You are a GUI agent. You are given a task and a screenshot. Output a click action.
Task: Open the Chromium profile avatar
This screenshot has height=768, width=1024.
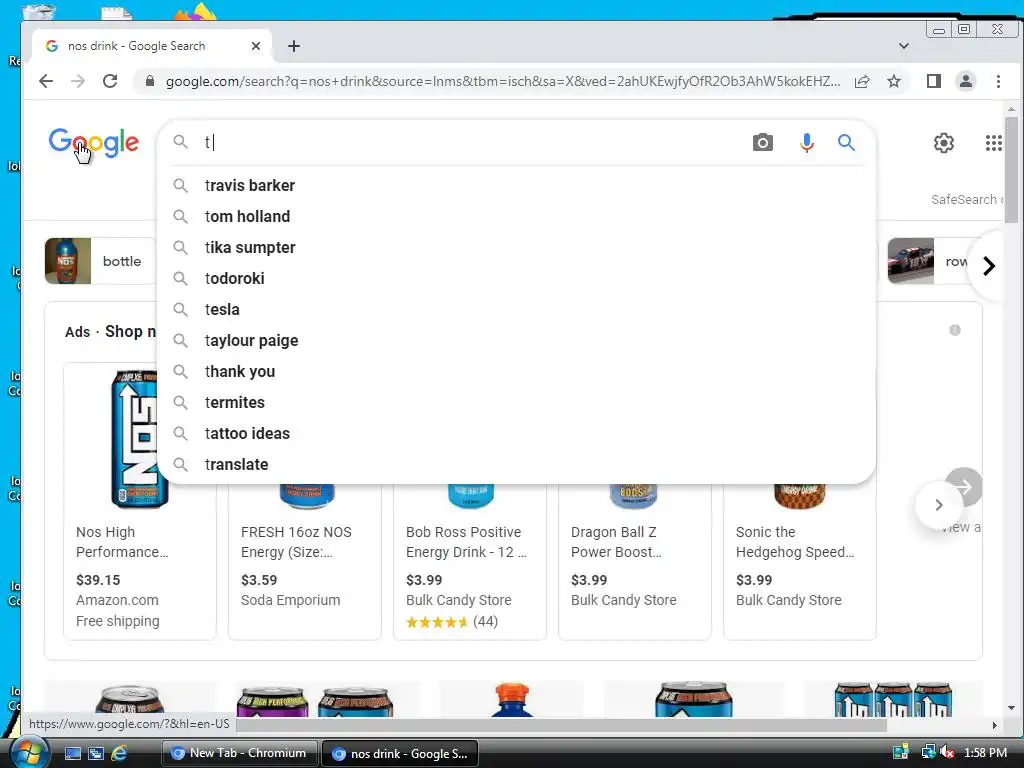point(966,81)
